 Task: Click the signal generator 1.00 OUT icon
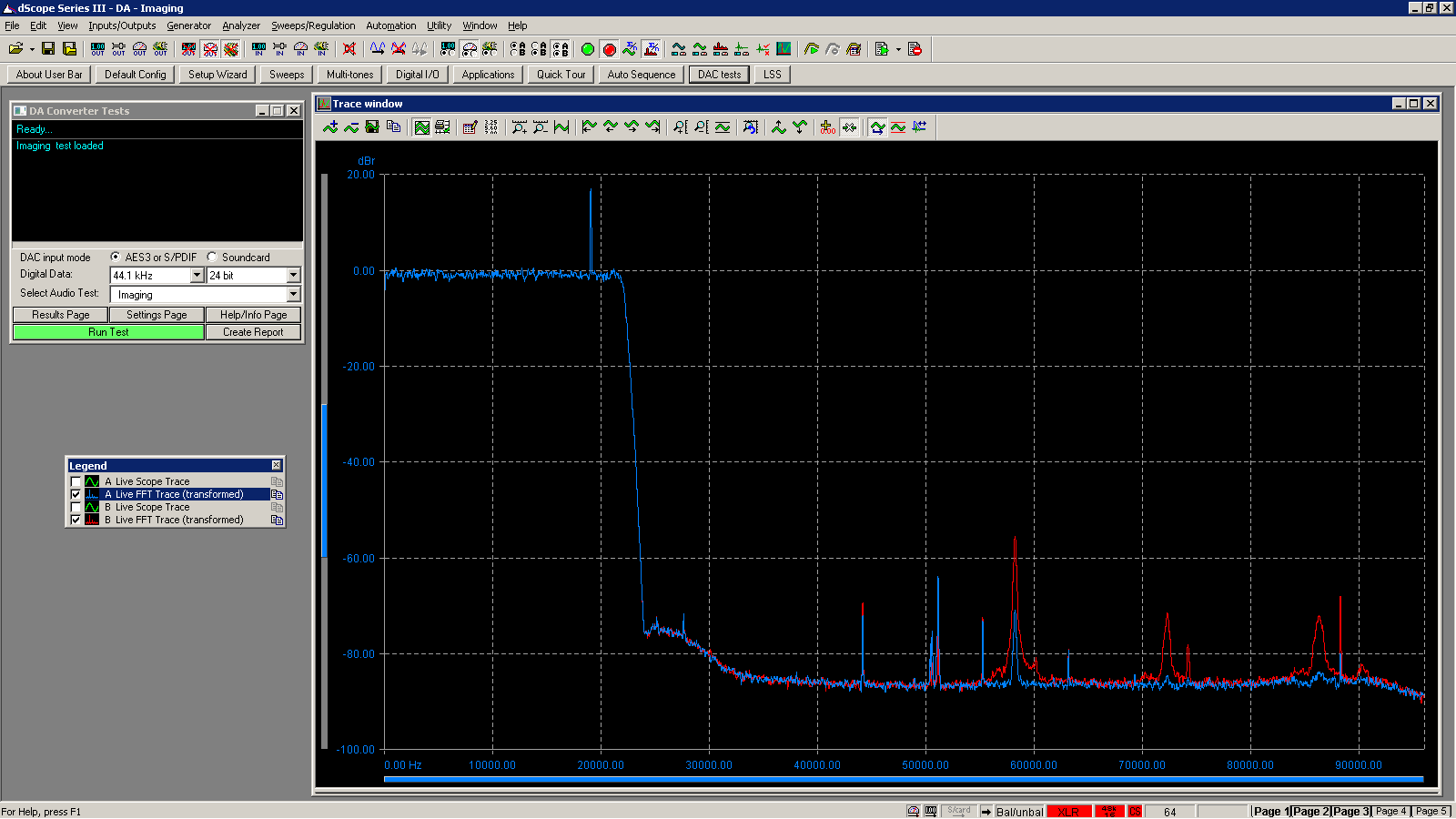97,49
